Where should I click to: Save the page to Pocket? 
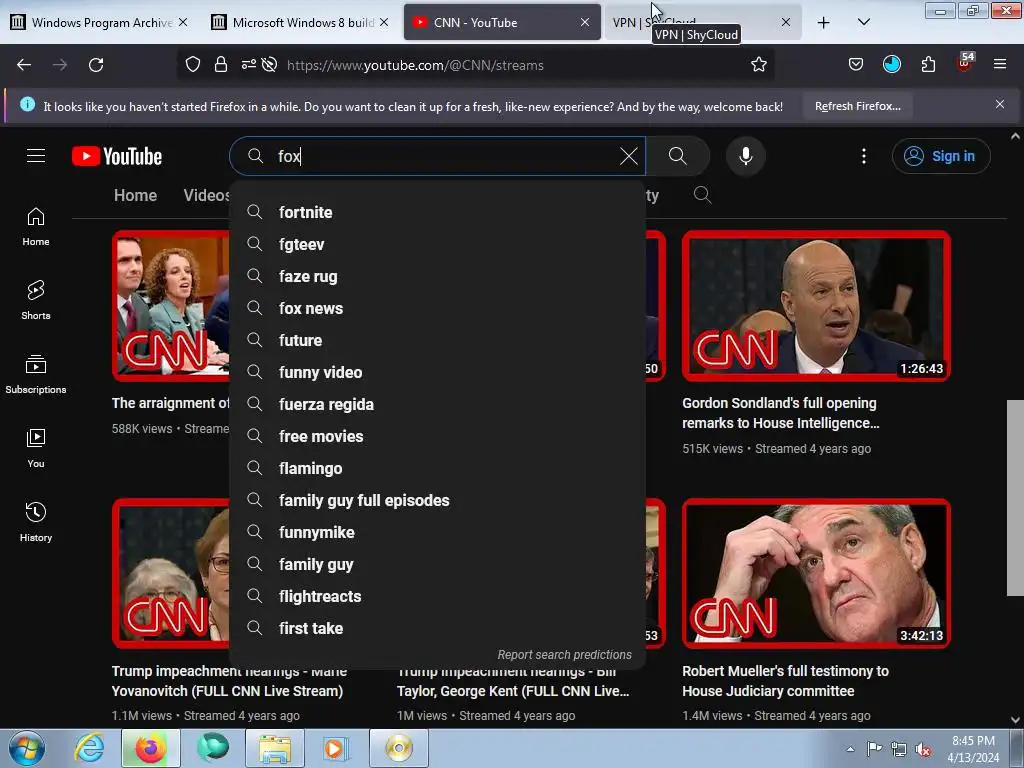(x=856, y=65)
